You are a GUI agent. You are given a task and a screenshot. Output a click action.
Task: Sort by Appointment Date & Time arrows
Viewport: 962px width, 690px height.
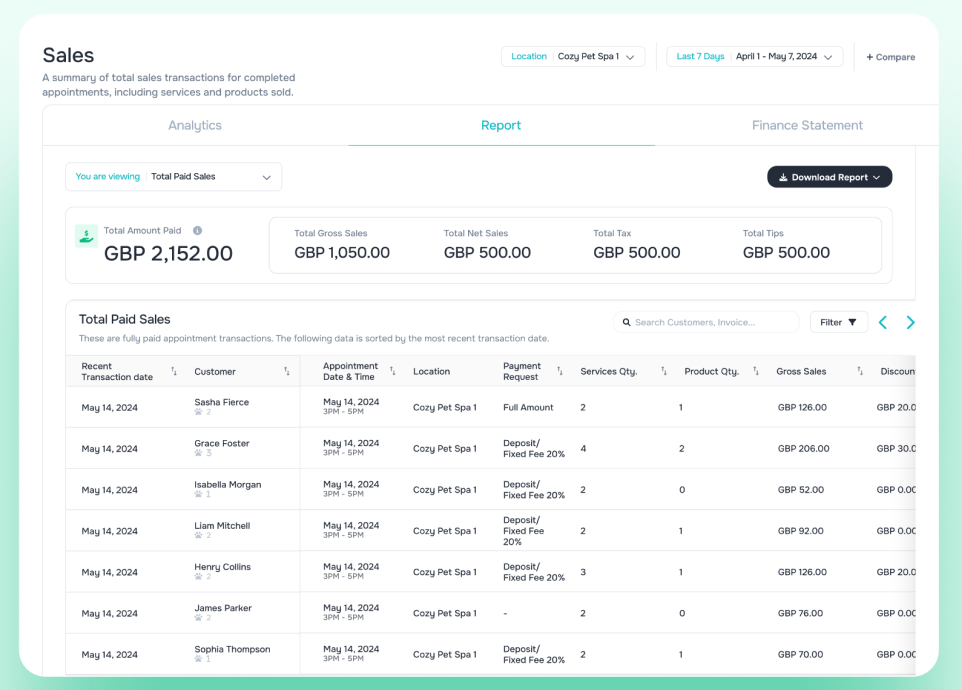(393, 371)
